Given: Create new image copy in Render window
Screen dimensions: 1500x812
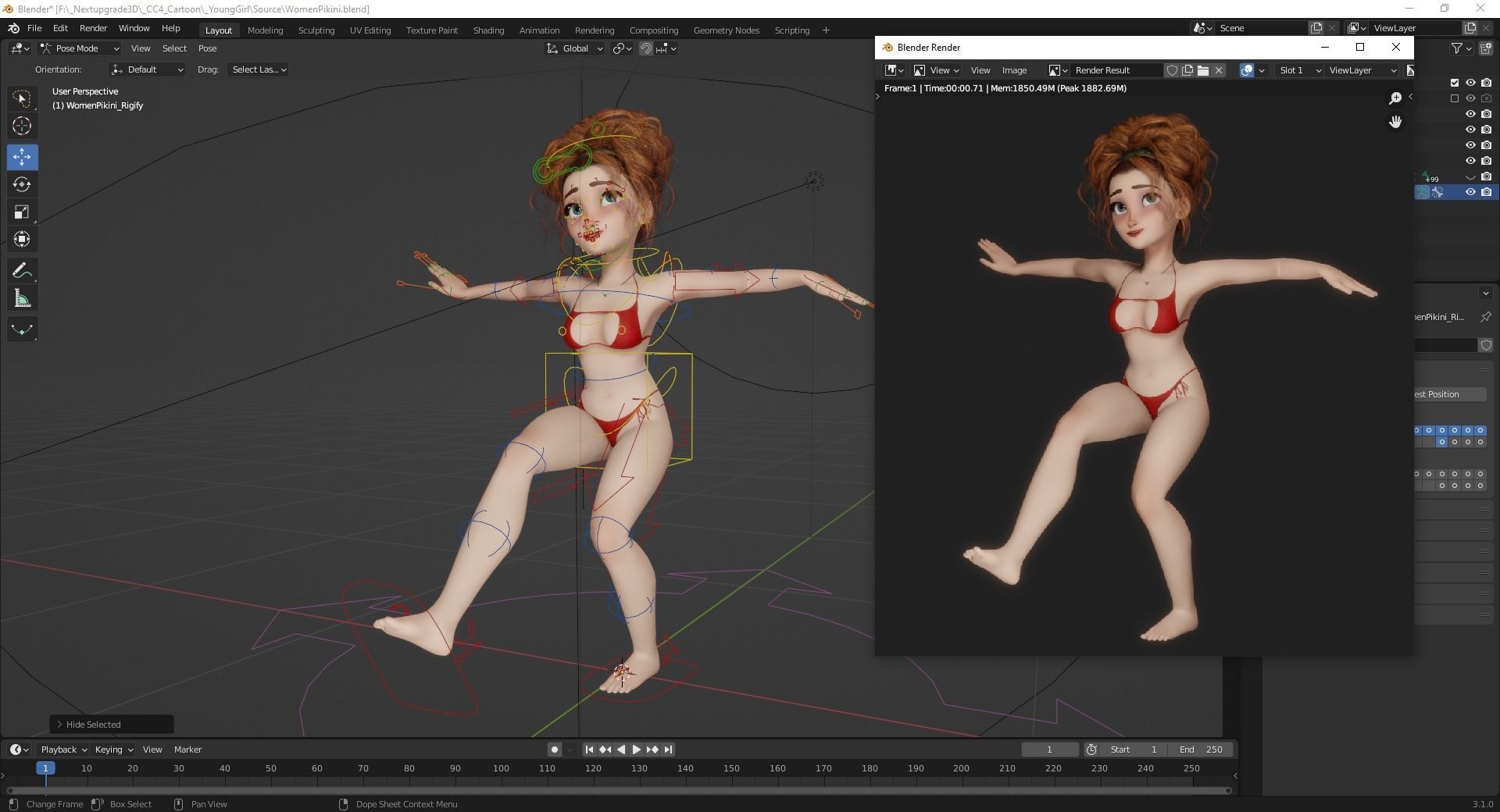Looking at the screenshot, I should tap(1187, 70).
